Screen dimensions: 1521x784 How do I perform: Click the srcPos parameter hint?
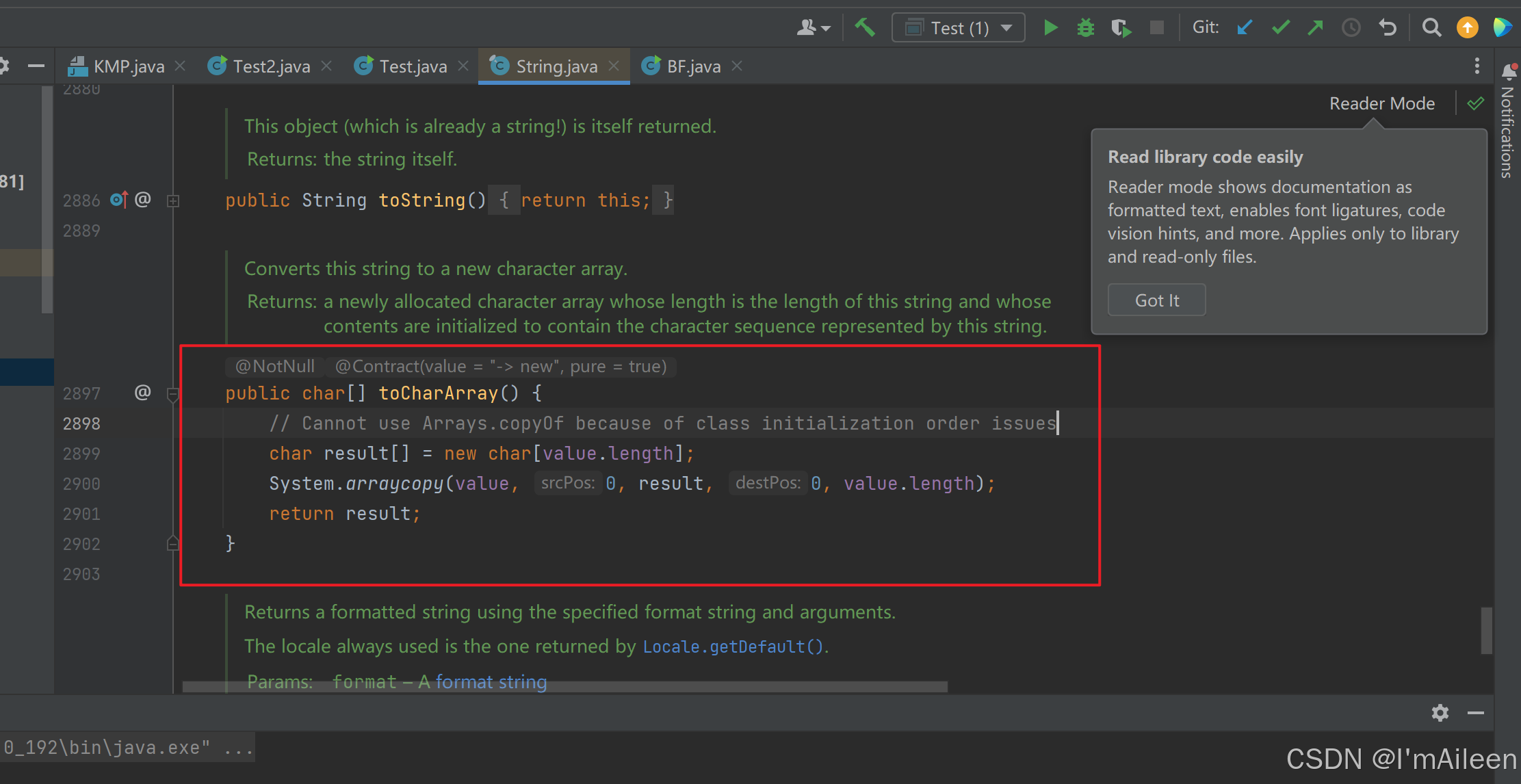click(568, 483)
